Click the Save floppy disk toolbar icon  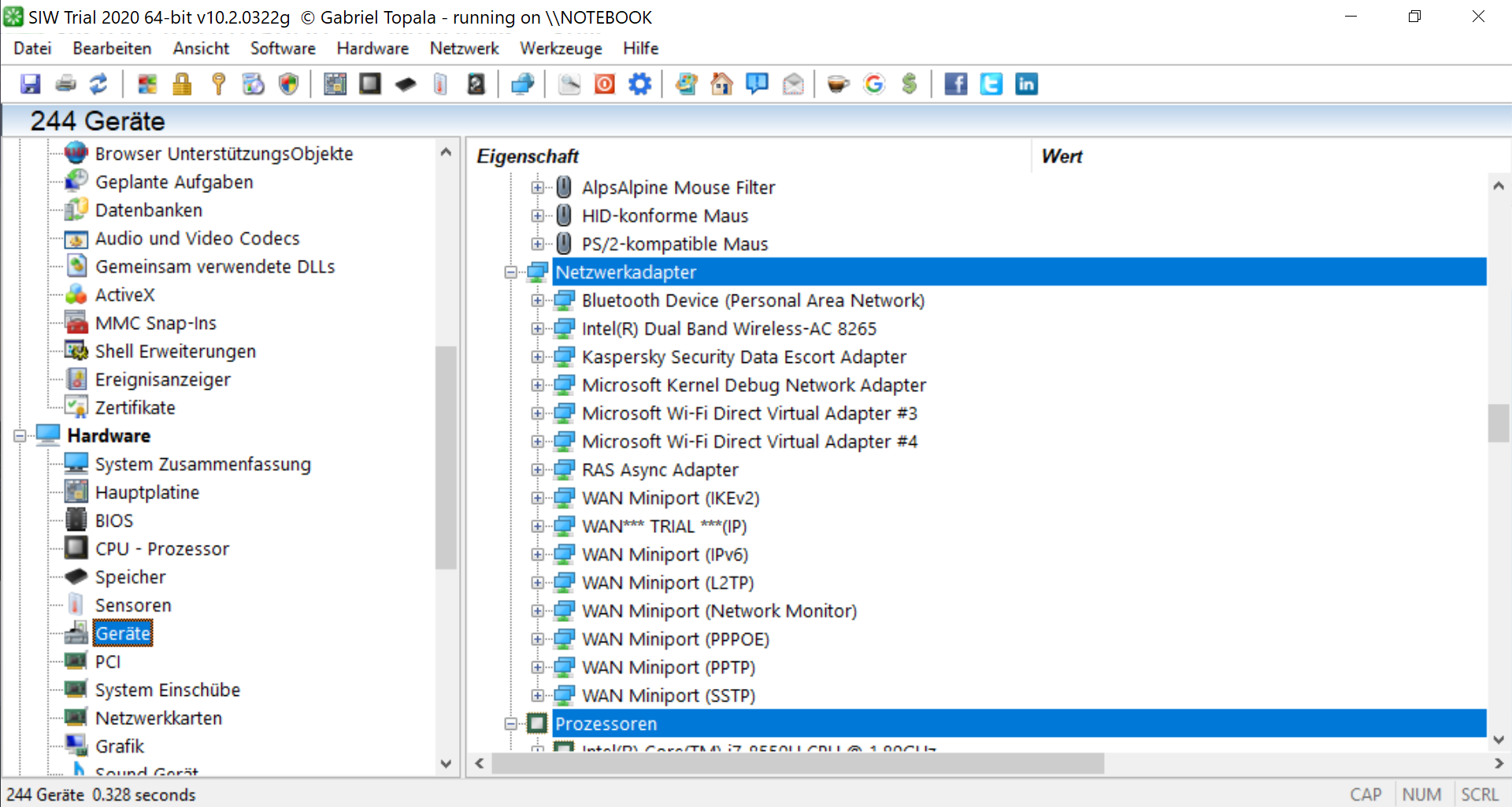click(x=30, y=84)
